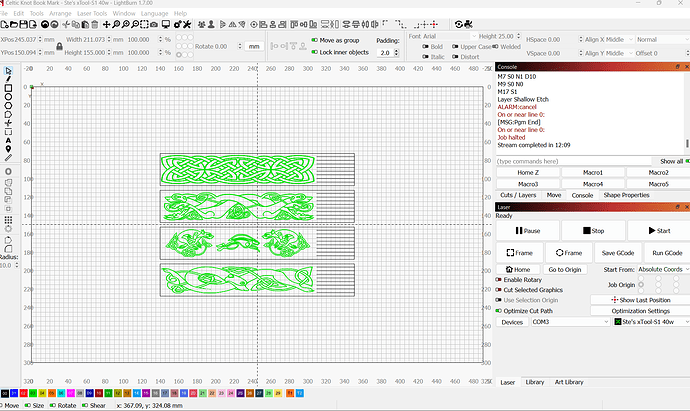Click the square Frame button
This screenshot has height=411, width=690.
point(518,253)
